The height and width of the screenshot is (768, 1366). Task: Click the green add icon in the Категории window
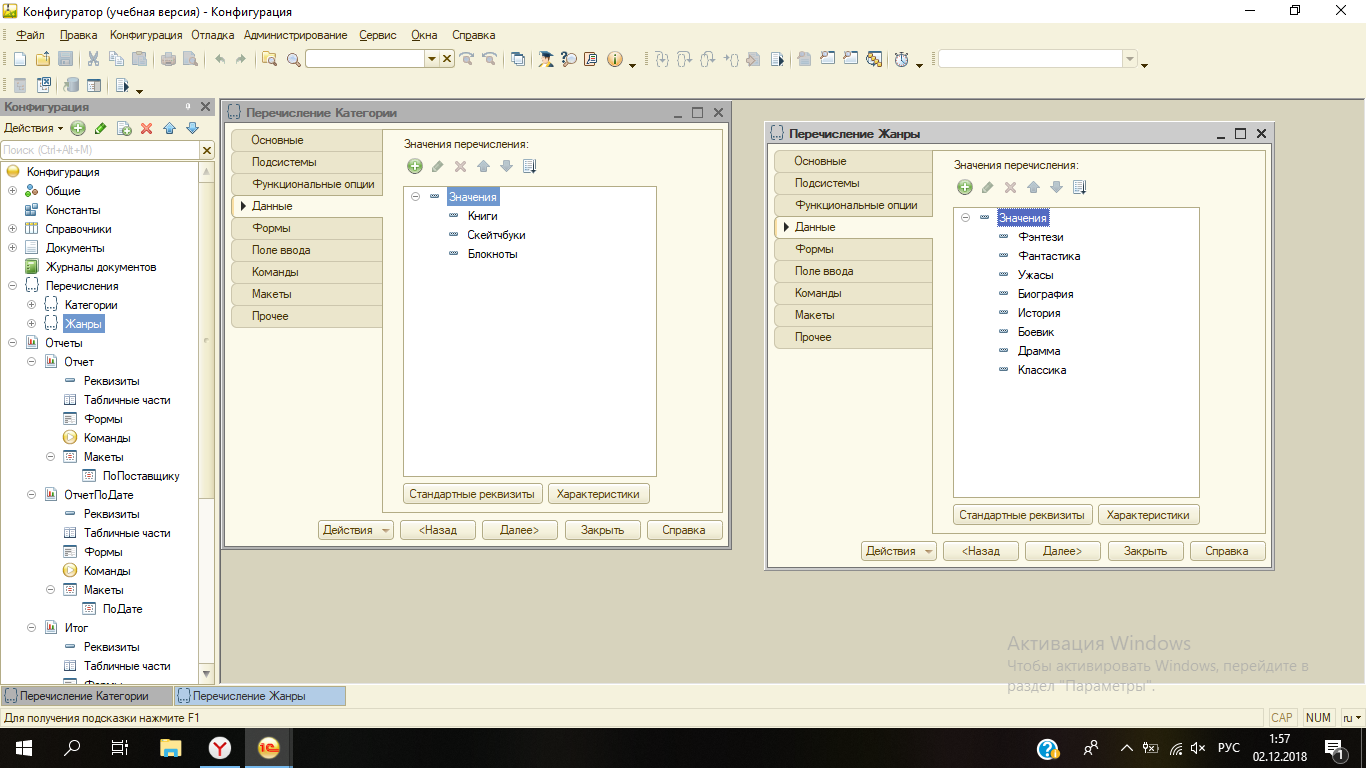pyautogui.click(x=415, y=166)
